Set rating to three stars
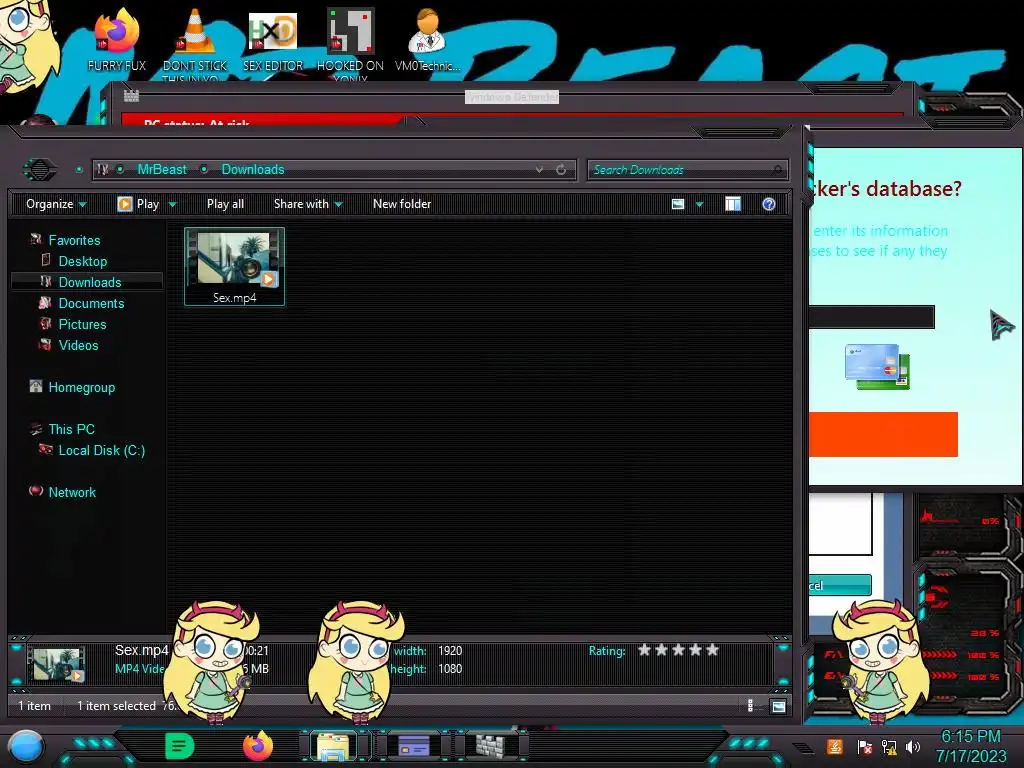Viewport: 1024px width, 768px height. click(x=679, y=650)
